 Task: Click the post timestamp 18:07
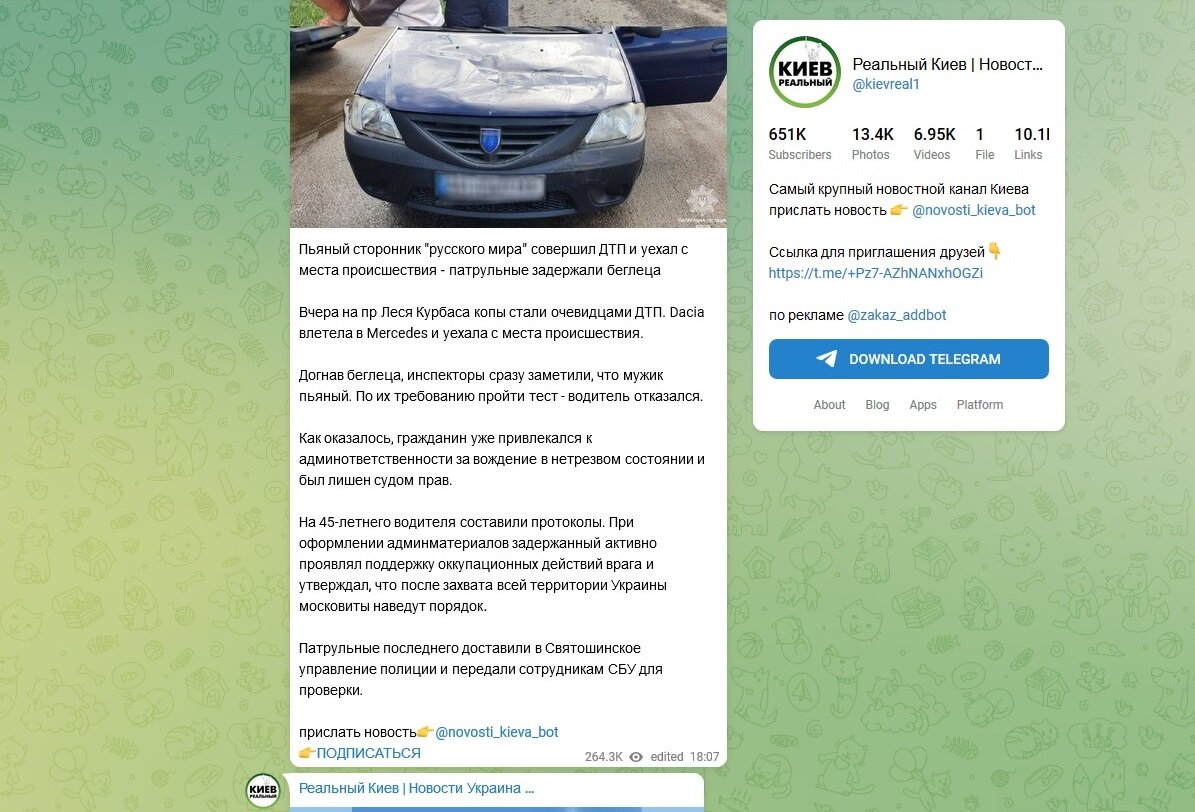[x=704, y=757]
